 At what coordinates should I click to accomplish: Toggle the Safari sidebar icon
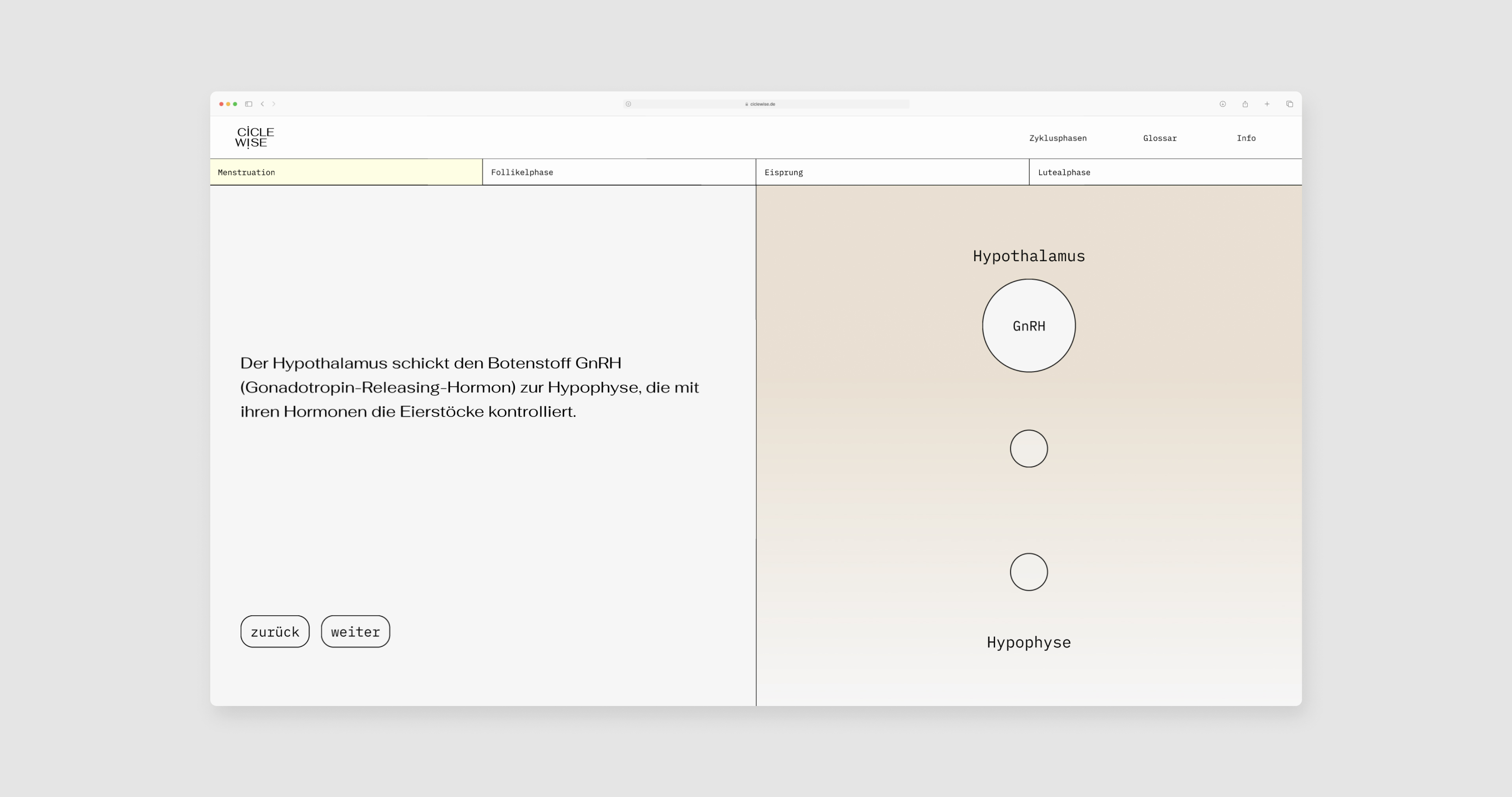click(x=249, y=104)
